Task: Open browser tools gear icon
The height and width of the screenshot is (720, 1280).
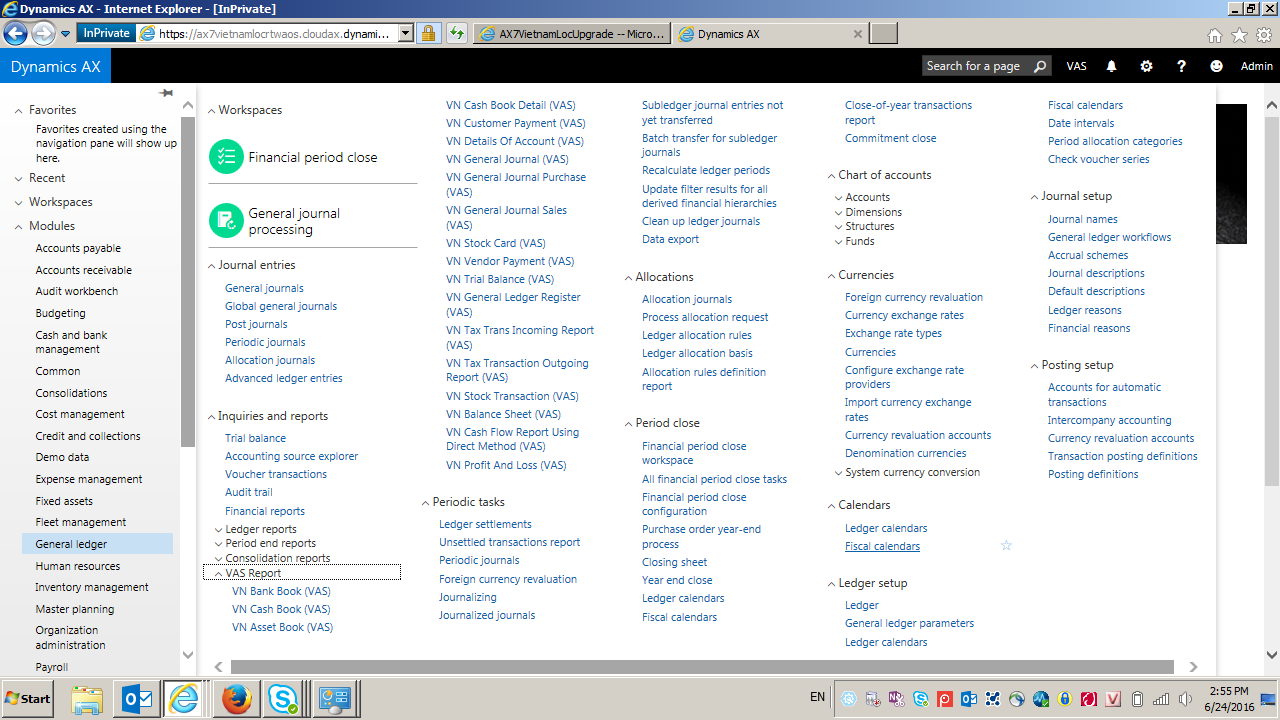Action: click(x=1264, y=35)
